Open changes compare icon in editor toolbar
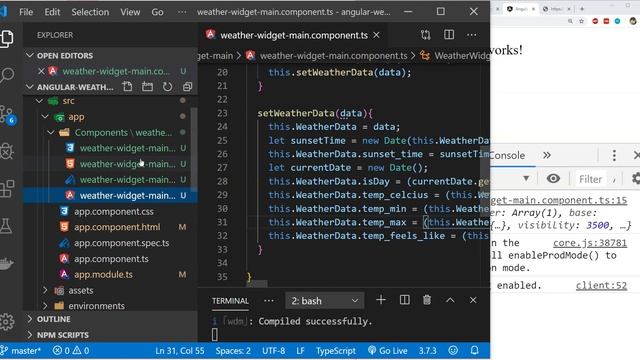Image resolution: width=640 pixels, height=360 pixels. 426,35
